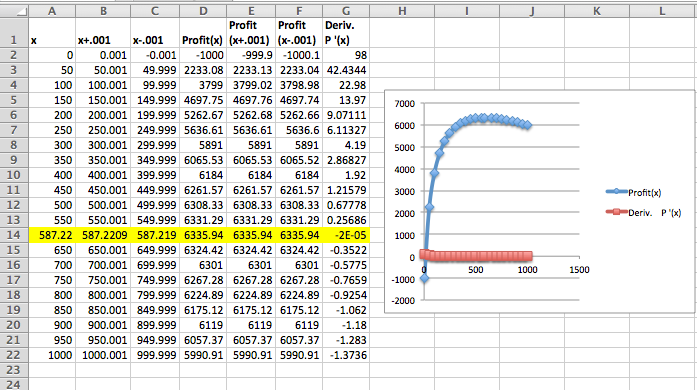This screenshot has width=697, height=390.
Task: Click the Profit(x) data point near -1000
Action: [x=425, y=278]
